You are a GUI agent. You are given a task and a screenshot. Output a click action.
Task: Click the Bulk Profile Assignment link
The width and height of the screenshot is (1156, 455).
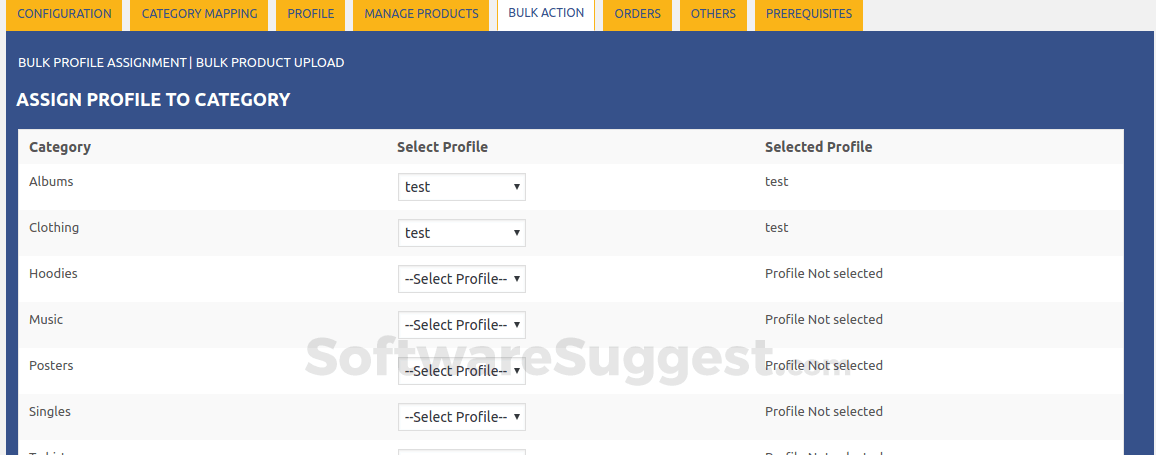(x=102, y=62)
